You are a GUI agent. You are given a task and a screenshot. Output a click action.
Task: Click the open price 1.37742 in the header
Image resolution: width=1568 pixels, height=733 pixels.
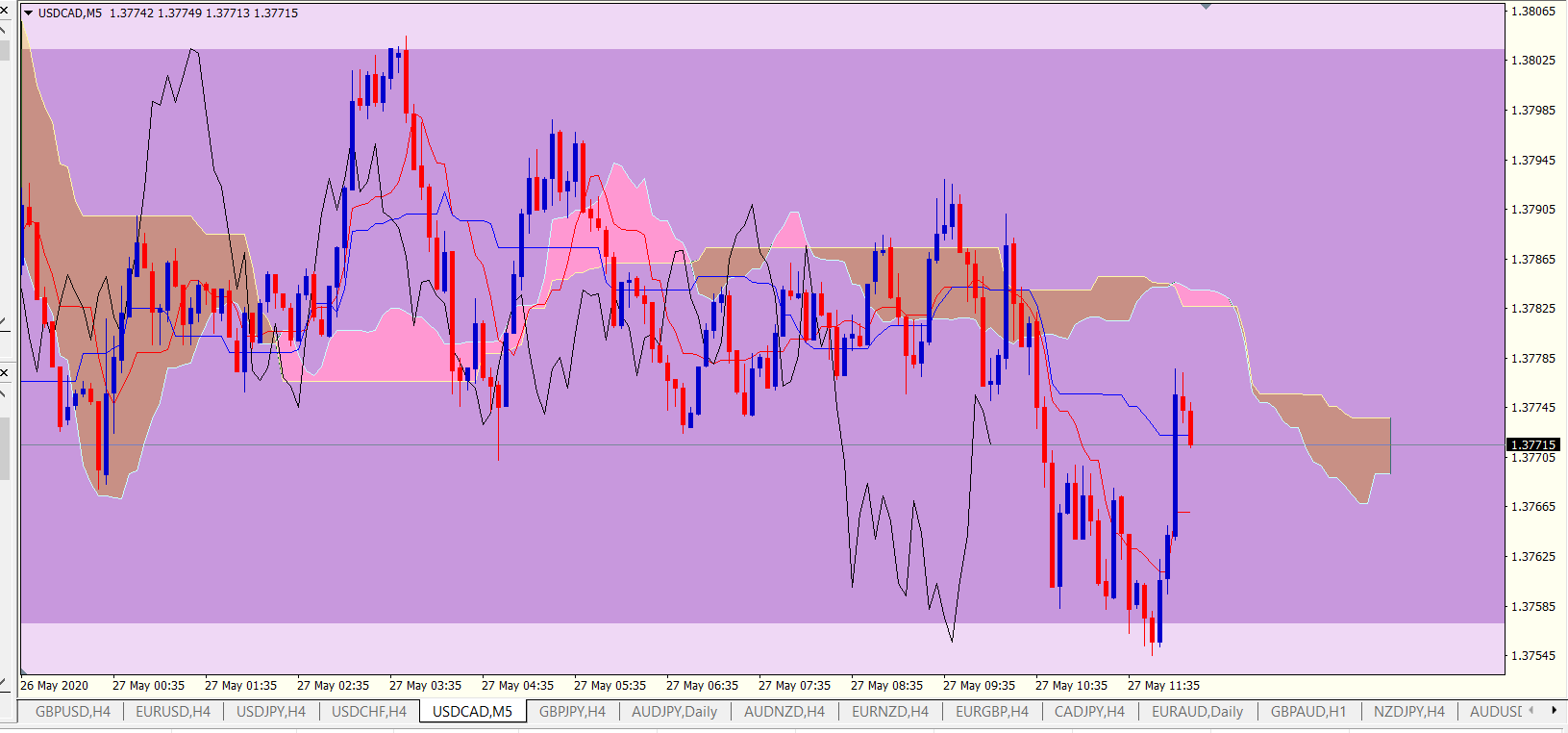point(131,13)
